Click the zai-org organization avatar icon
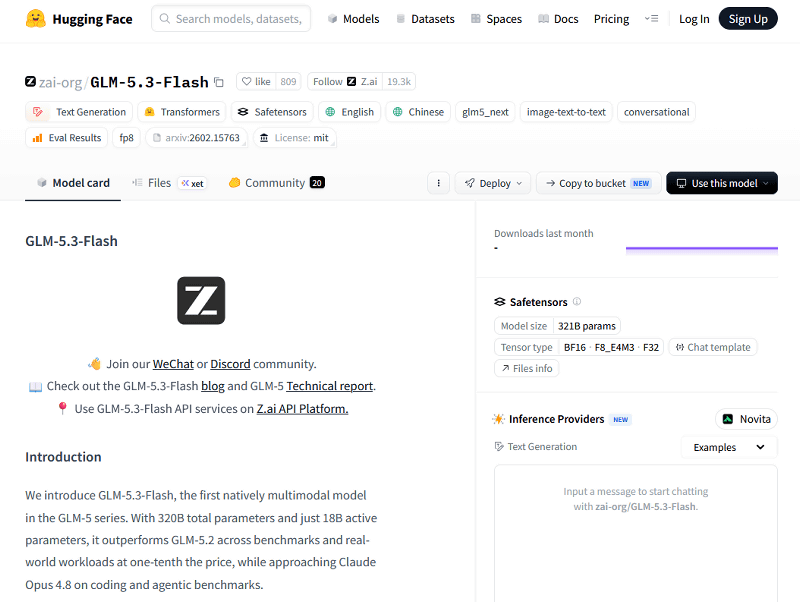Image resolution: width=800 pixels, height=602 pixels. [31, 82]
